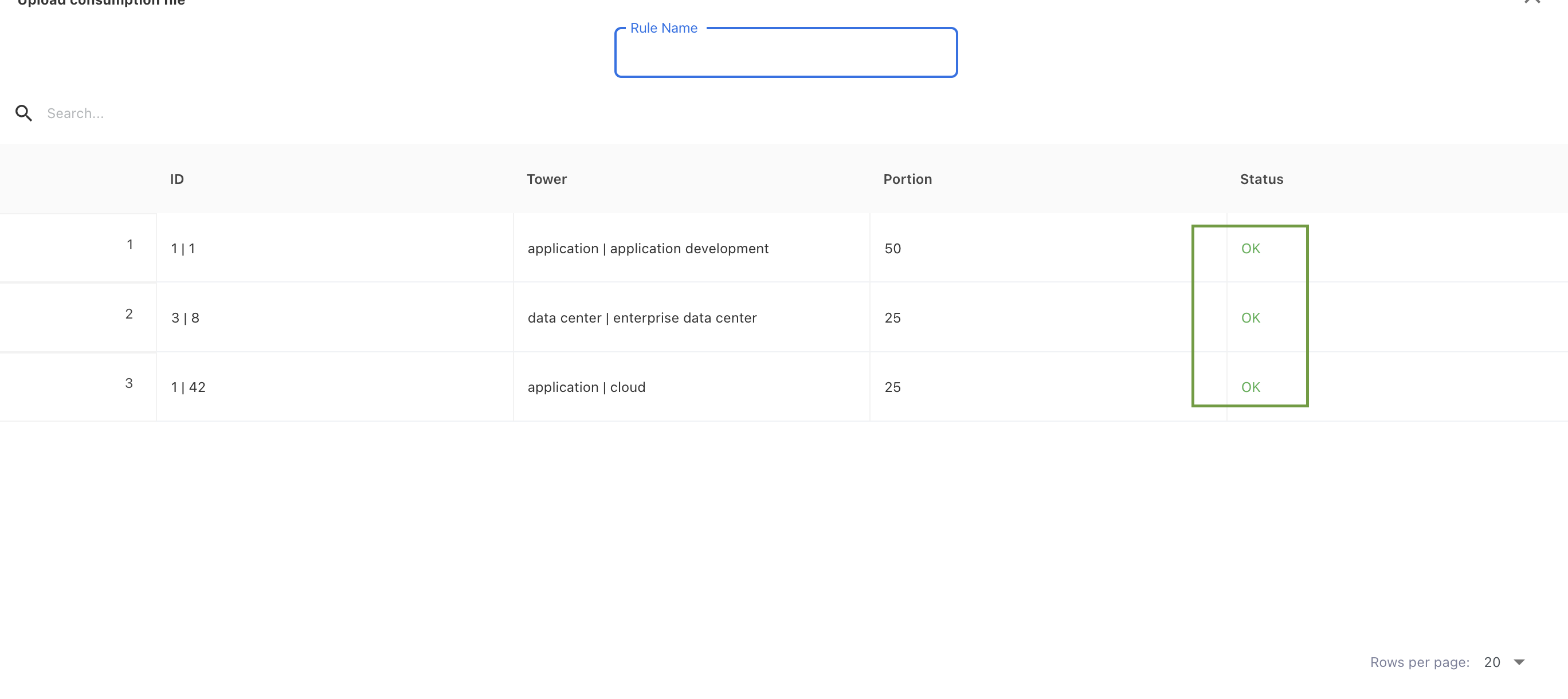Select ID cell 1 | 42

tap(188, 387)
